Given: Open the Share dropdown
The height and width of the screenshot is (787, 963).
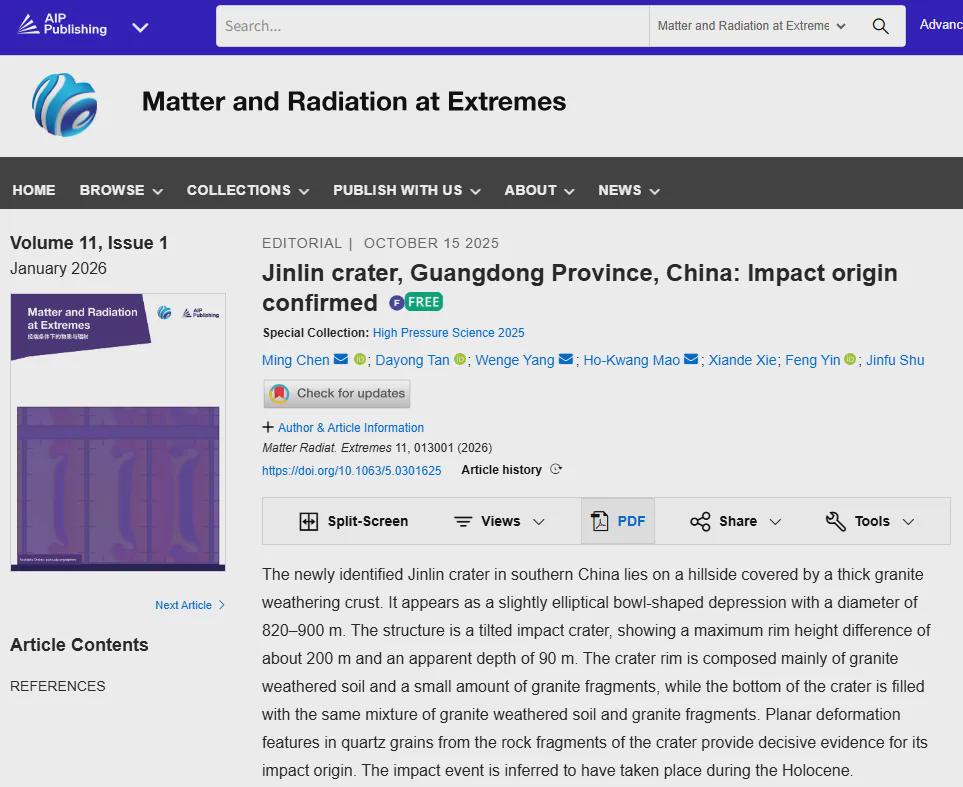Looking at the screenshot, I should click(735, 521).
